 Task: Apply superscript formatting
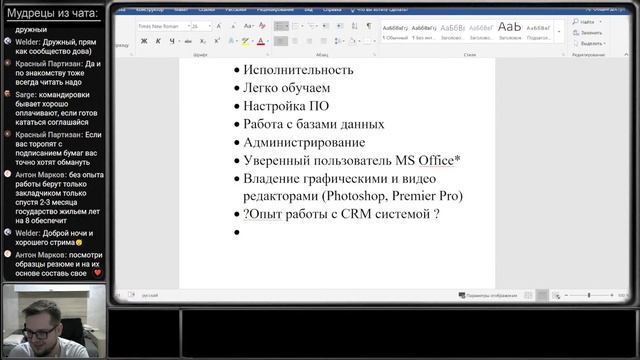[217, 41]
